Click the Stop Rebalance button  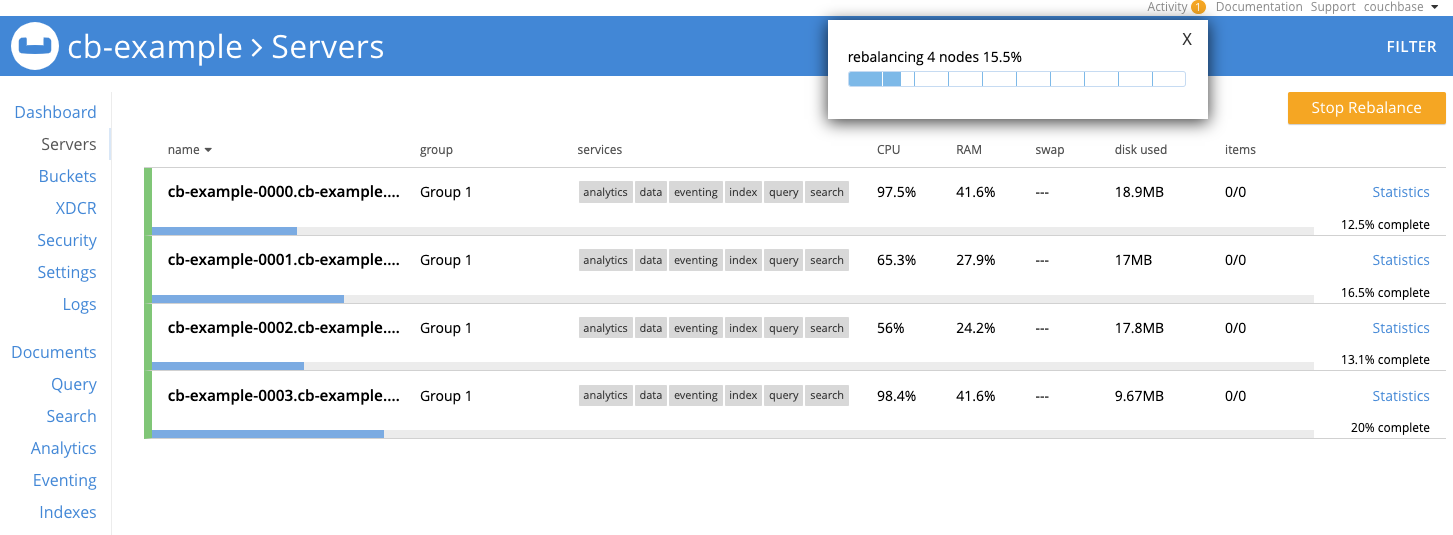1366,108
